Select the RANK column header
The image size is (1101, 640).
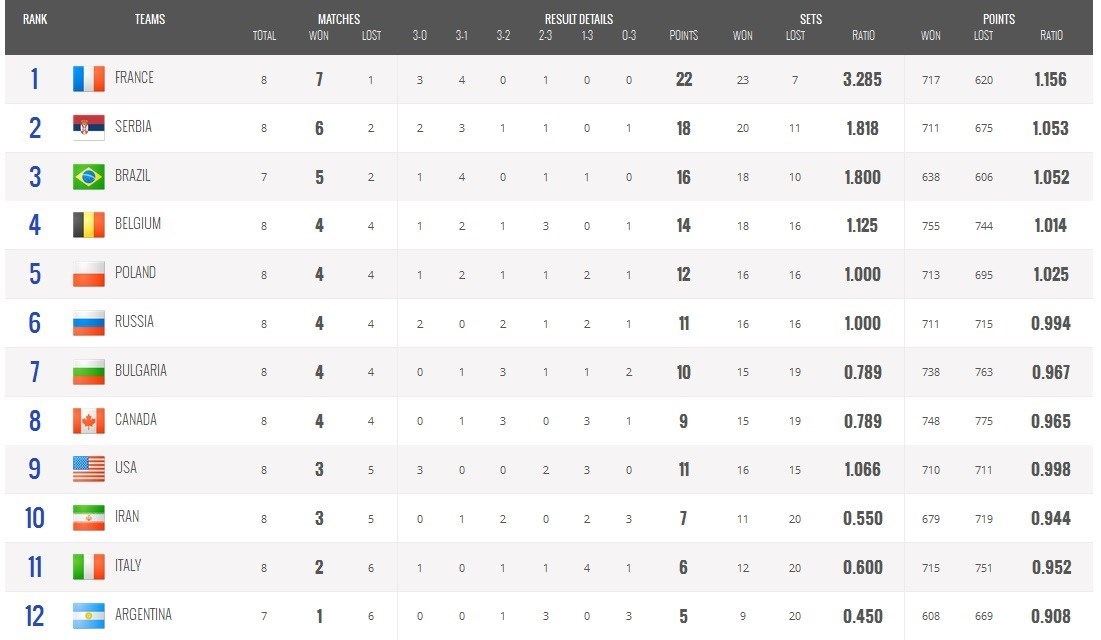[x=35, y=19]
